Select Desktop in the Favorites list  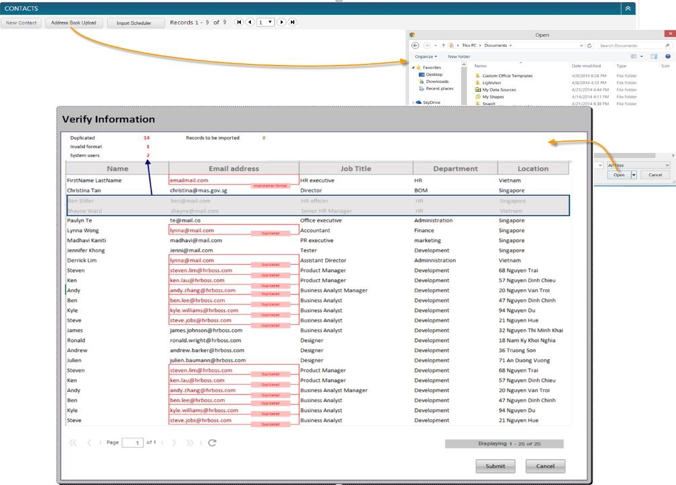431,75
